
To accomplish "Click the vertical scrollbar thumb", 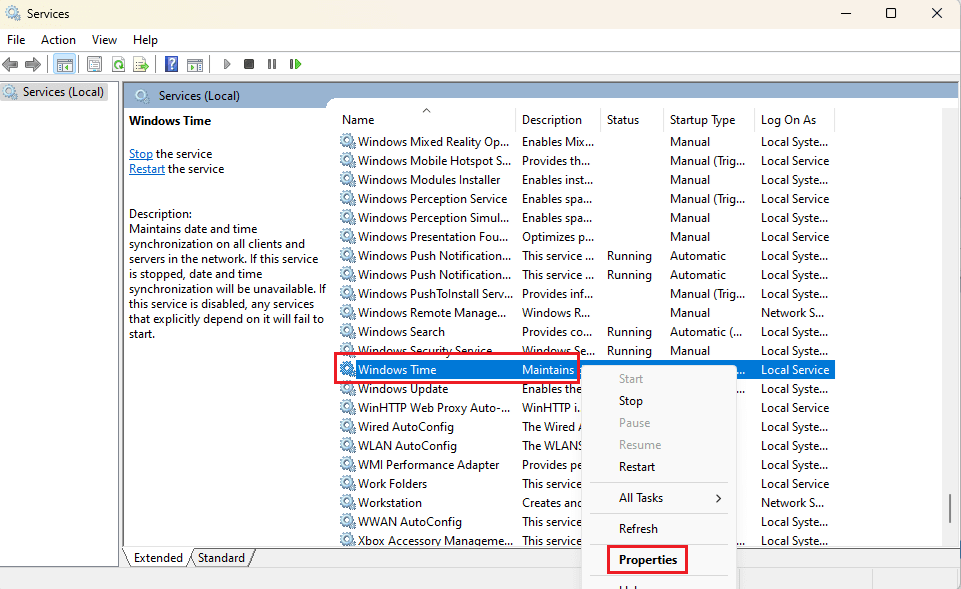I will 951,509.
